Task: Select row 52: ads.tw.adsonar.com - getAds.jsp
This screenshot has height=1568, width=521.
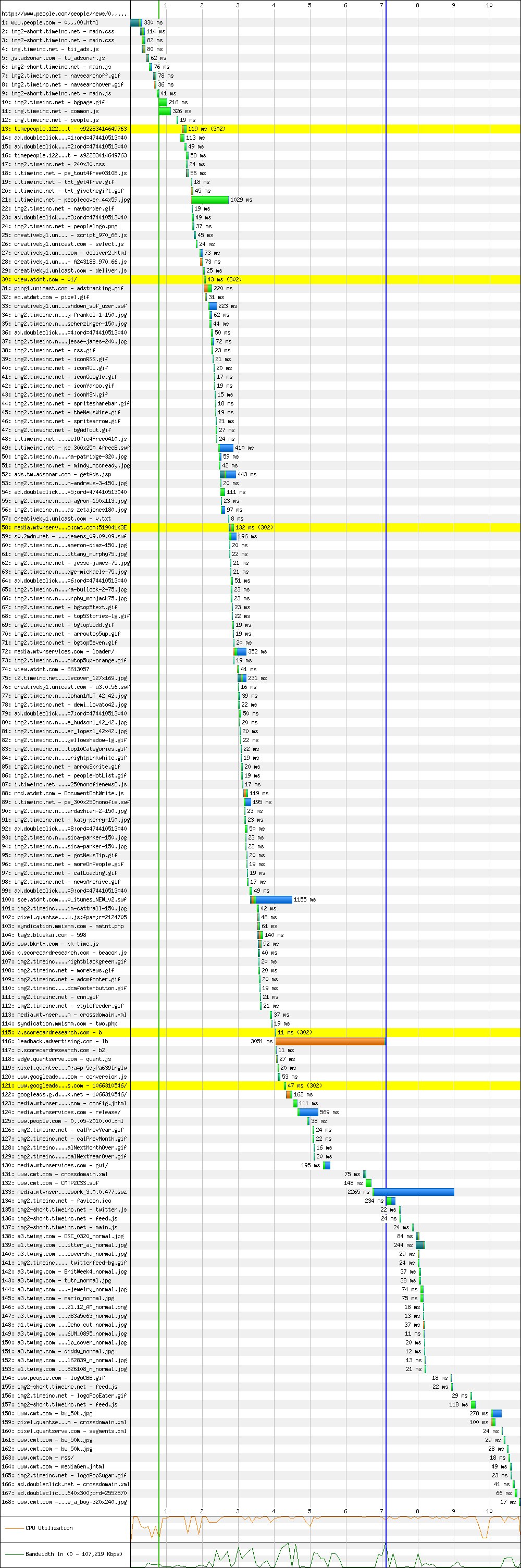Action: (x=260, y=474)
